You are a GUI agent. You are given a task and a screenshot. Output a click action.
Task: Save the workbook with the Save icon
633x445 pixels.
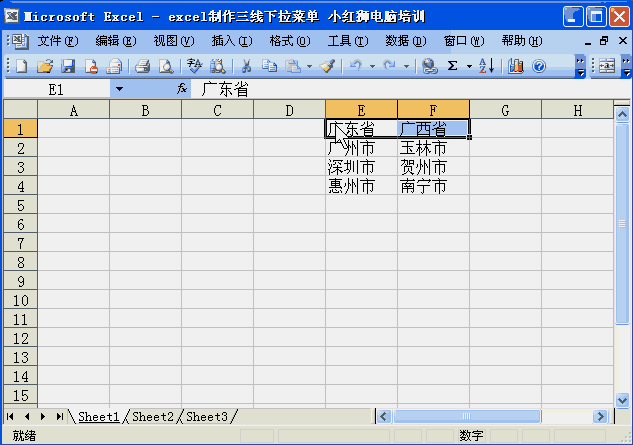68,65
